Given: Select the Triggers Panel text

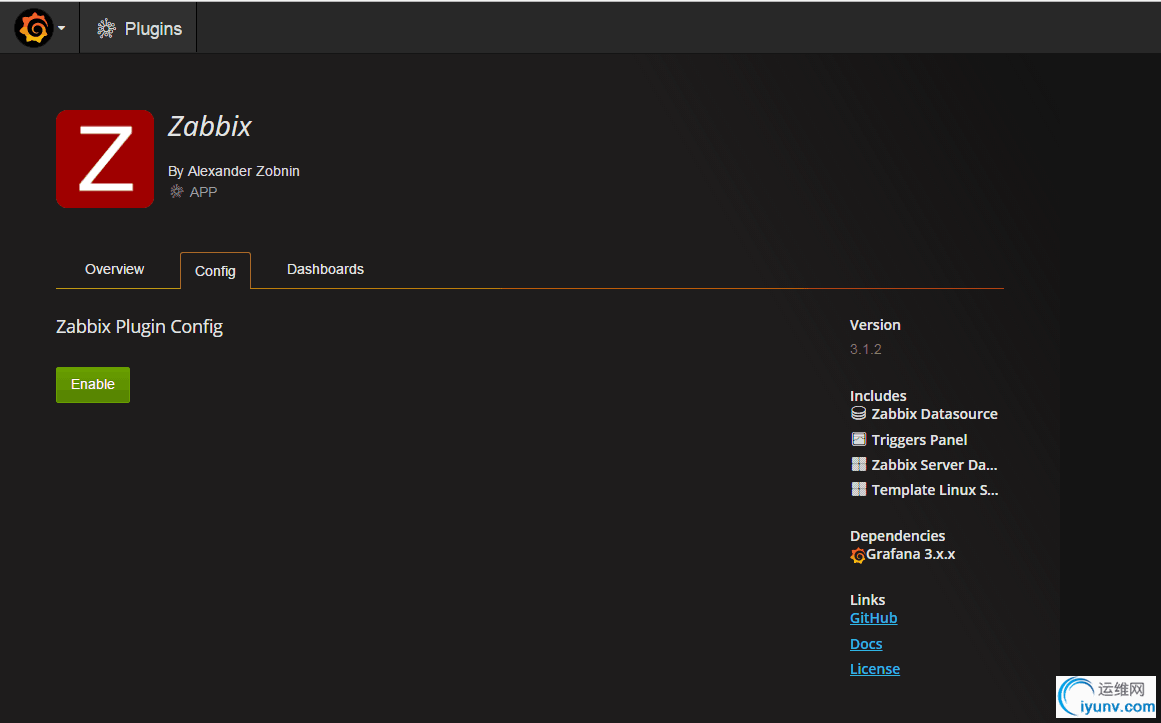Looking at the screenshot, I should click(920, 439).
